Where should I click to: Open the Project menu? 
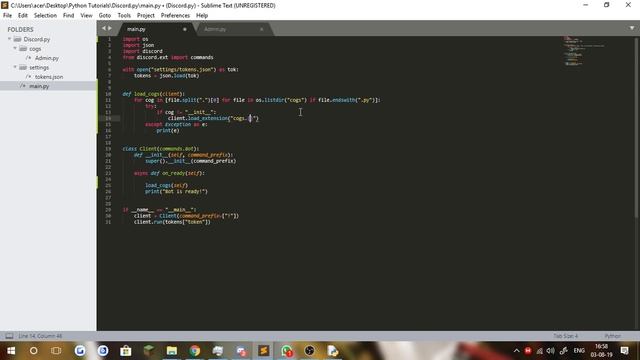click(145, 15)
